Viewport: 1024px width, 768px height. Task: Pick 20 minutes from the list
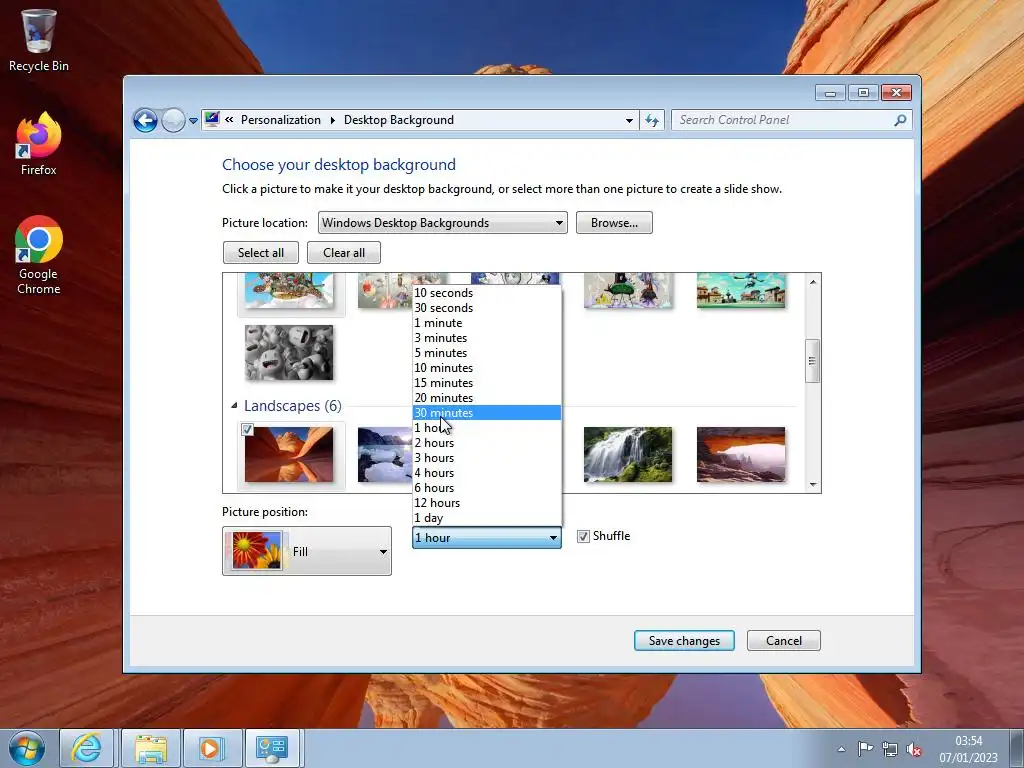[487, 398]
